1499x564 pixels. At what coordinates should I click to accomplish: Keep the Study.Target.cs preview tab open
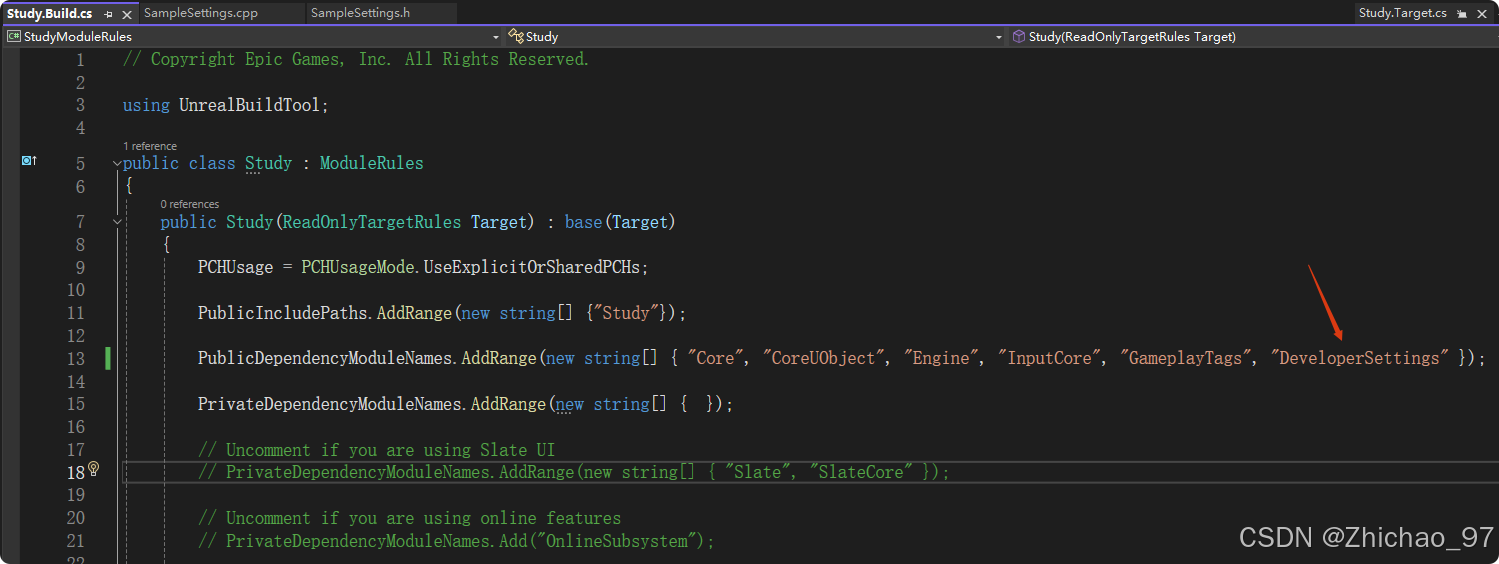[1462, 14]
